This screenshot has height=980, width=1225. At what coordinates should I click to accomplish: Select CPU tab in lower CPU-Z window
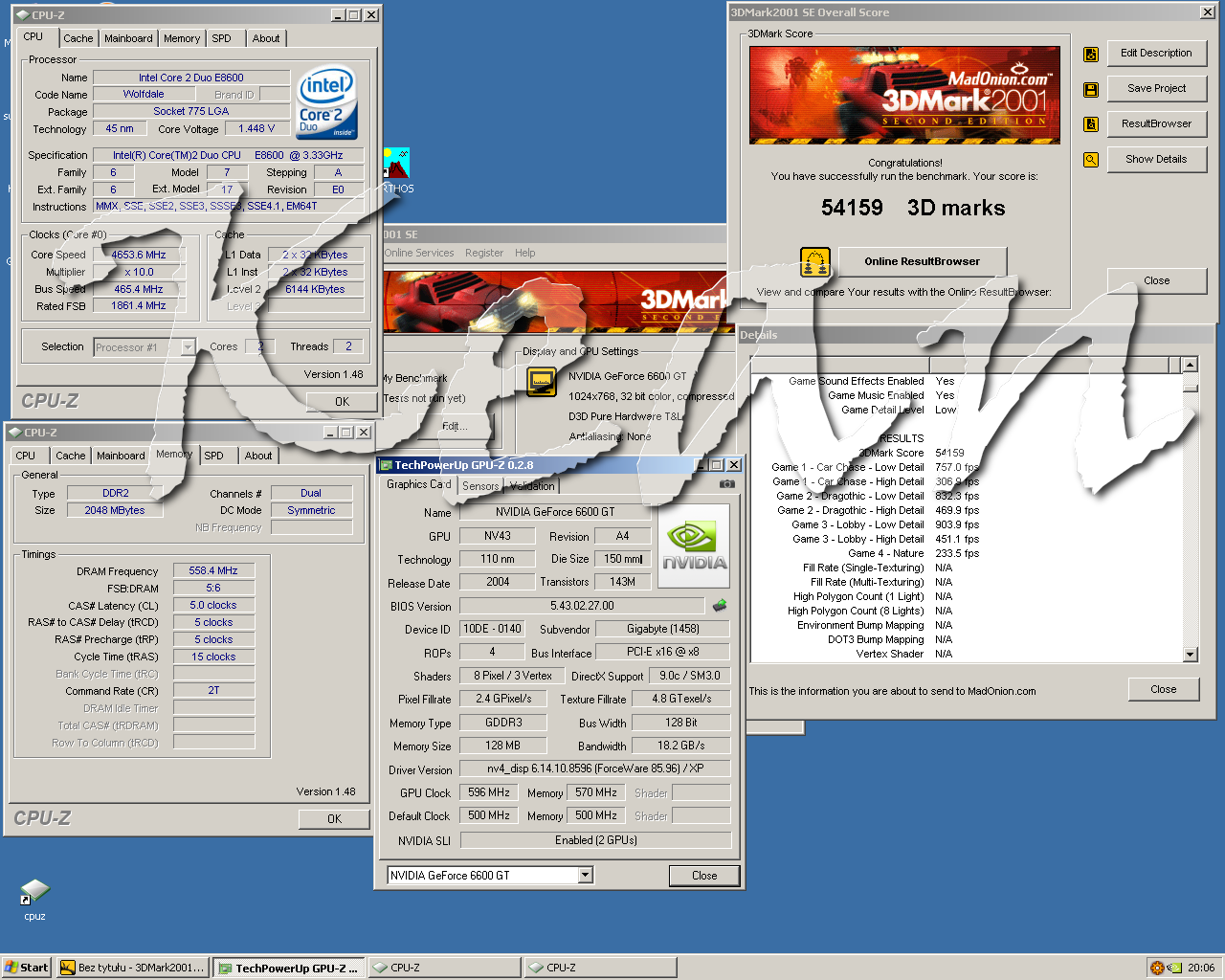tap(26, 456)
